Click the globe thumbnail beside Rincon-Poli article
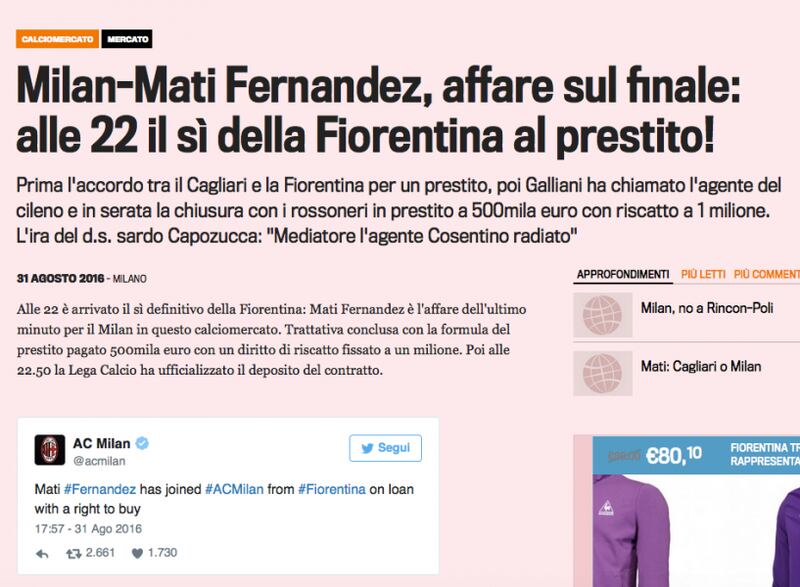 (603, 315)
